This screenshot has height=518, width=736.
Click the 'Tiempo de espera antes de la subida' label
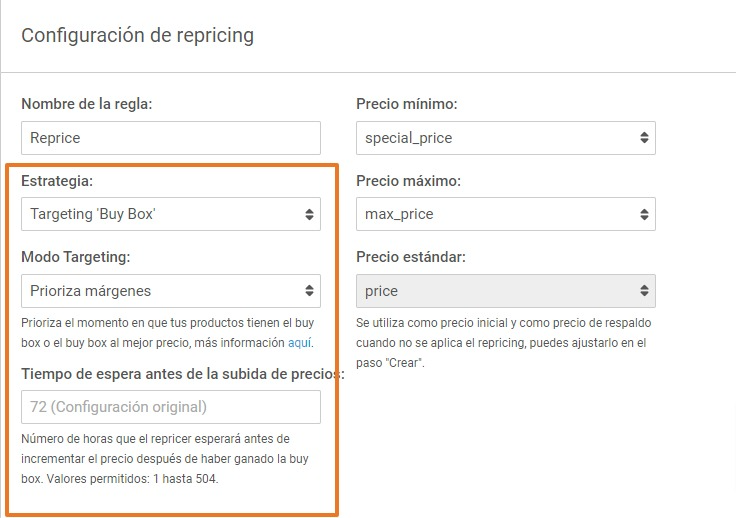click(183, 374)
